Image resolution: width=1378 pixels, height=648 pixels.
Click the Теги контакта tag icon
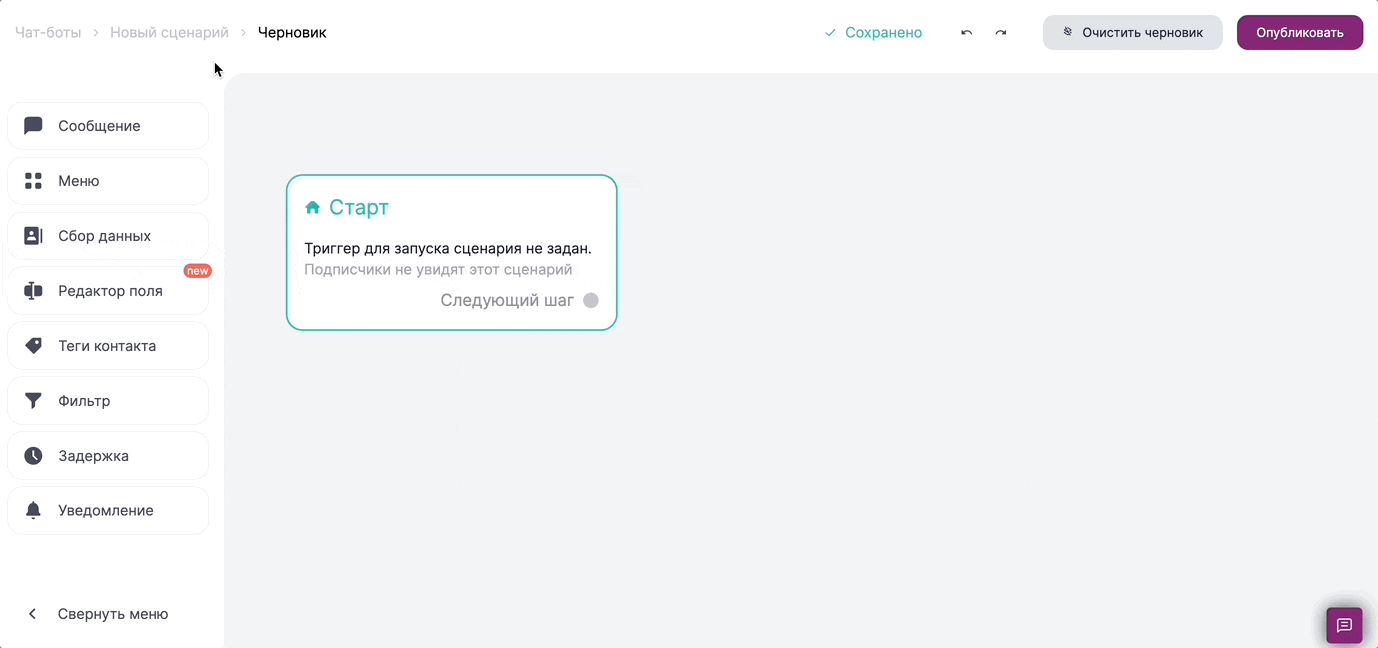click(x=33, y=346)
